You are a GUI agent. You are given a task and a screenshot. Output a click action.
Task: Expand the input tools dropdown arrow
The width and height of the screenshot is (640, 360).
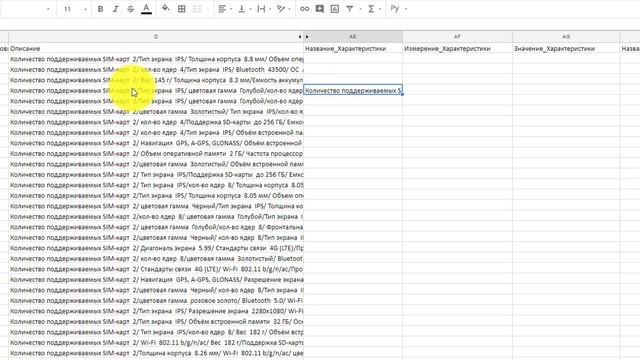[x=406, y=9]
